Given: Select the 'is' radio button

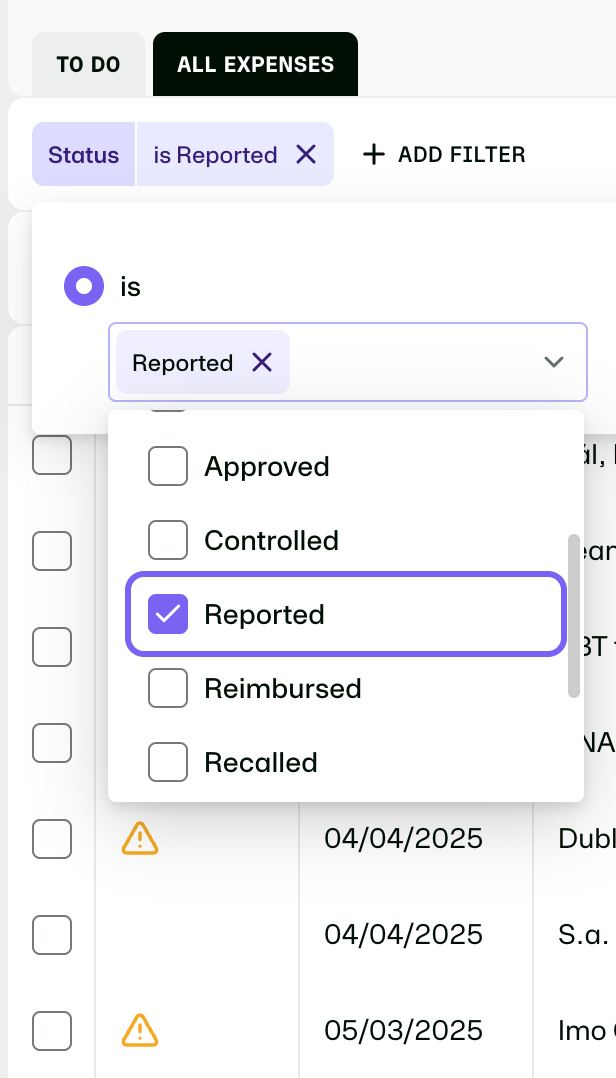Looking at the screenshot, I should 84,286.
